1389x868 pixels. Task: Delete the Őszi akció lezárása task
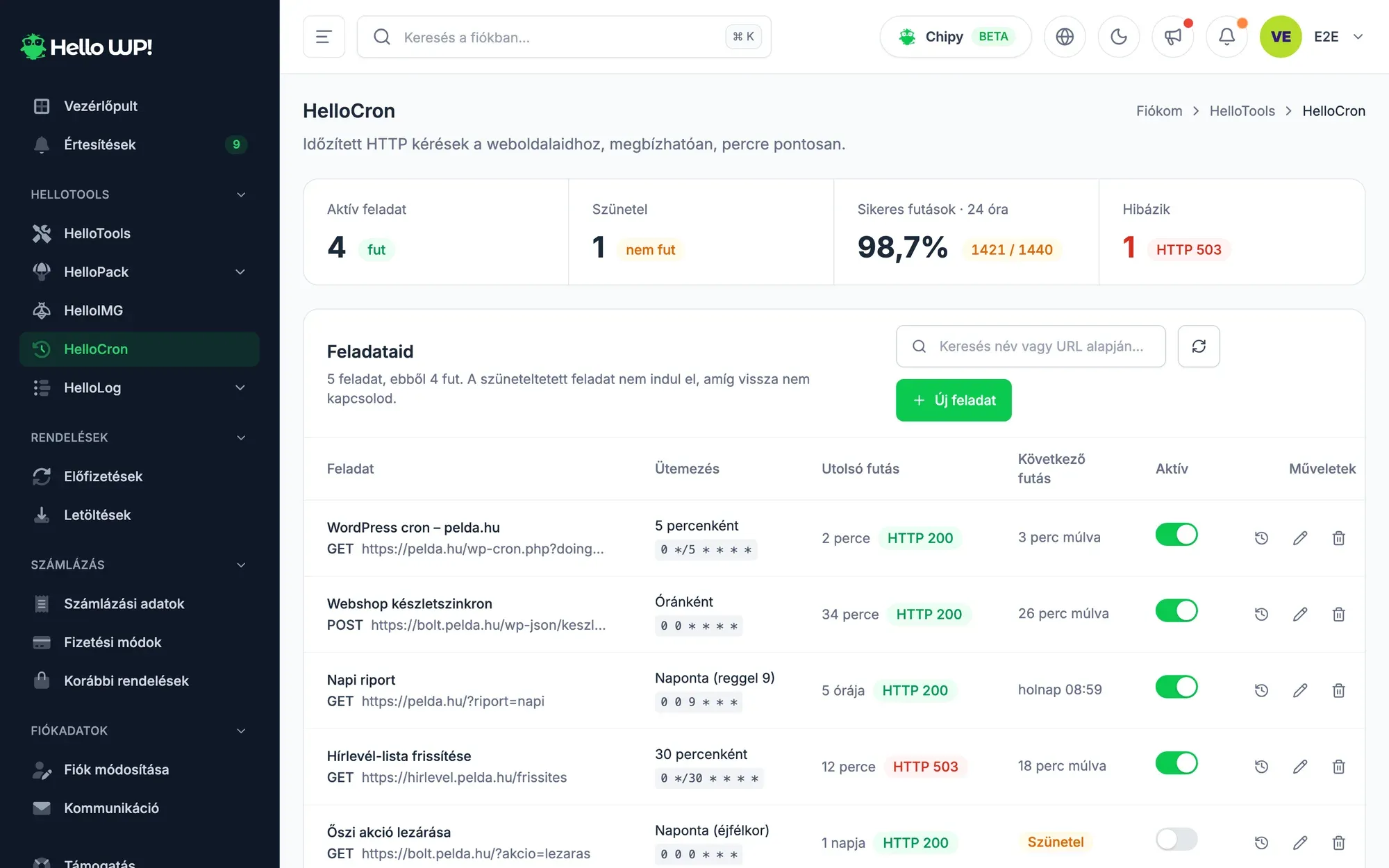tap(1339, 843)
